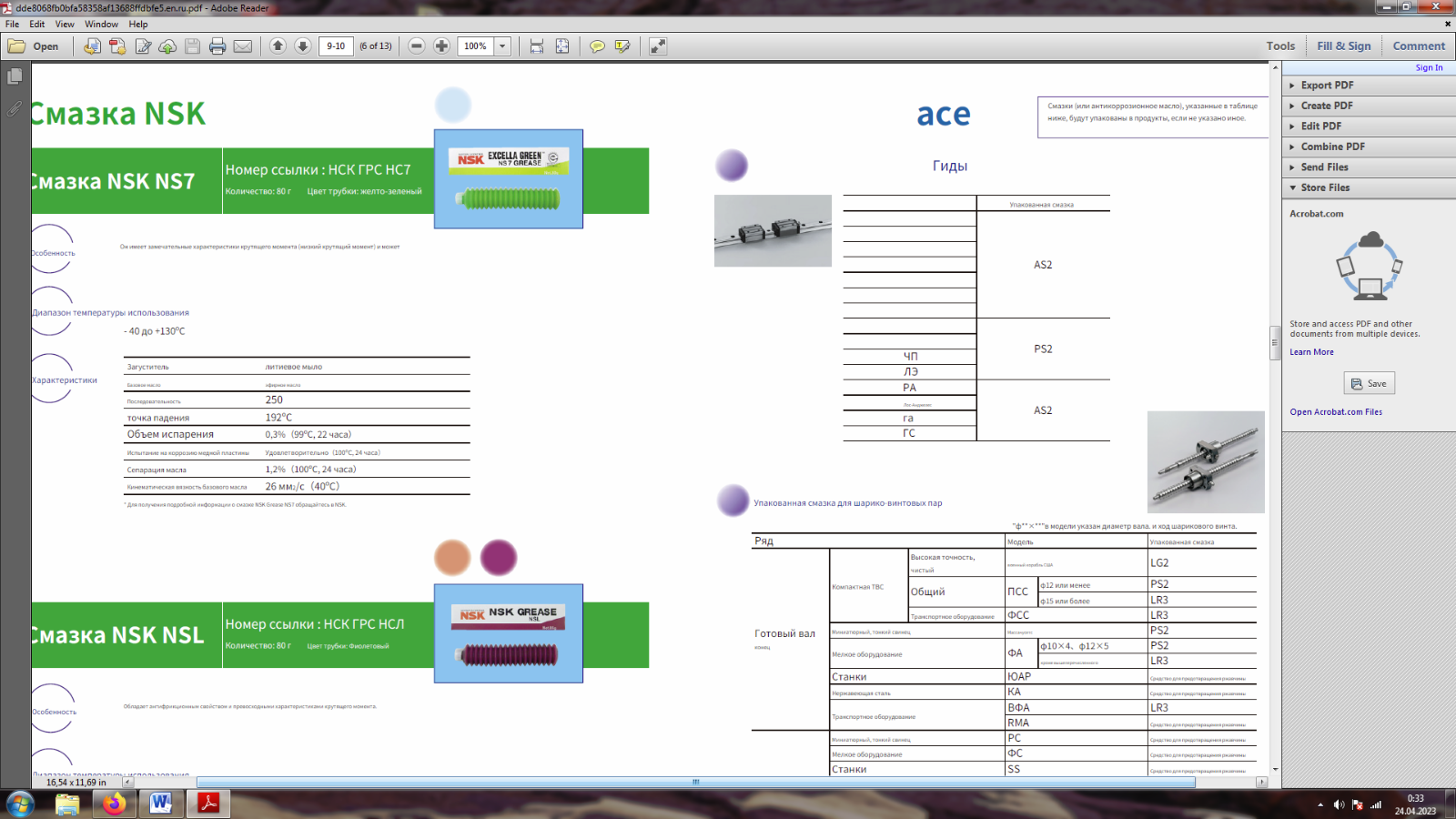Open Firefox from taskbar

[x=115, y=804]
